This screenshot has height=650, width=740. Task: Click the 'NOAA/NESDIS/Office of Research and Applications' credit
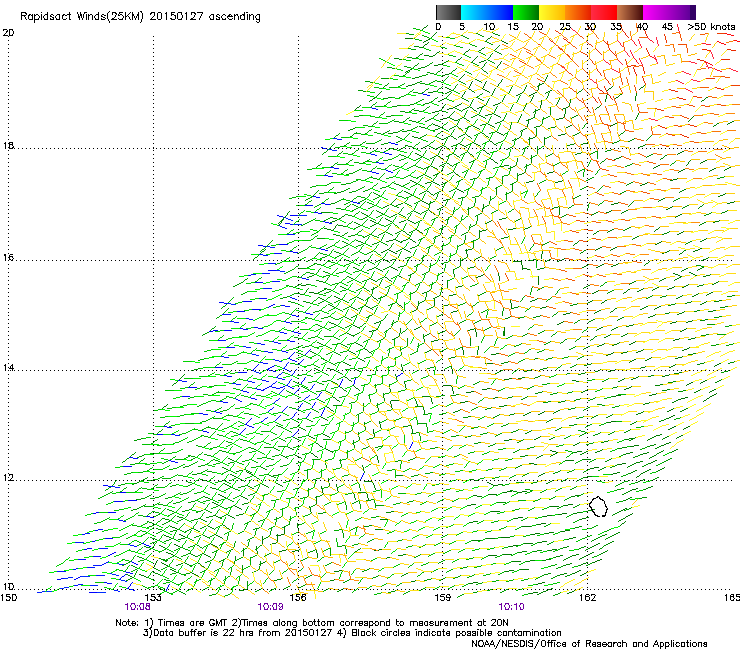coord(589,644)
